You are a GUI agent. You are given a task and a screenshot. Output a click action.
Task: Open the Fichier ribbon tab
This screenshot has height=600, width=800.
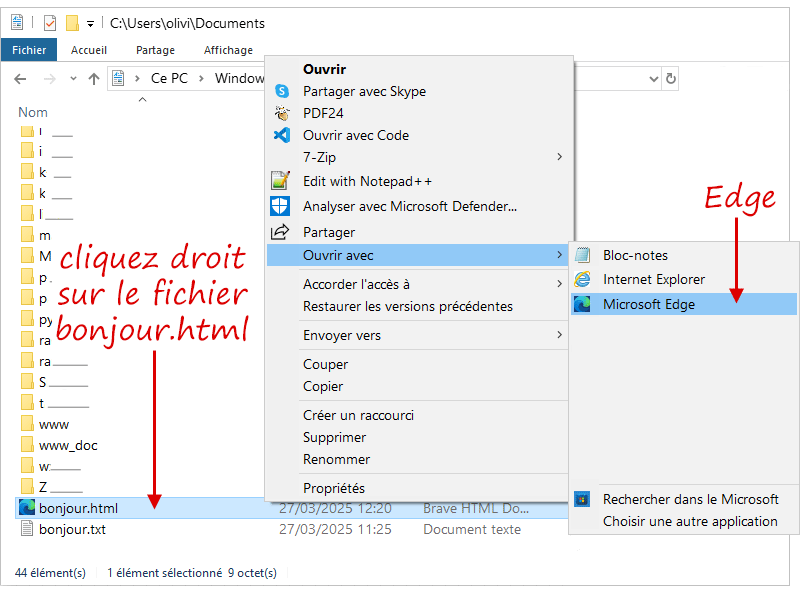click(29, 50)
